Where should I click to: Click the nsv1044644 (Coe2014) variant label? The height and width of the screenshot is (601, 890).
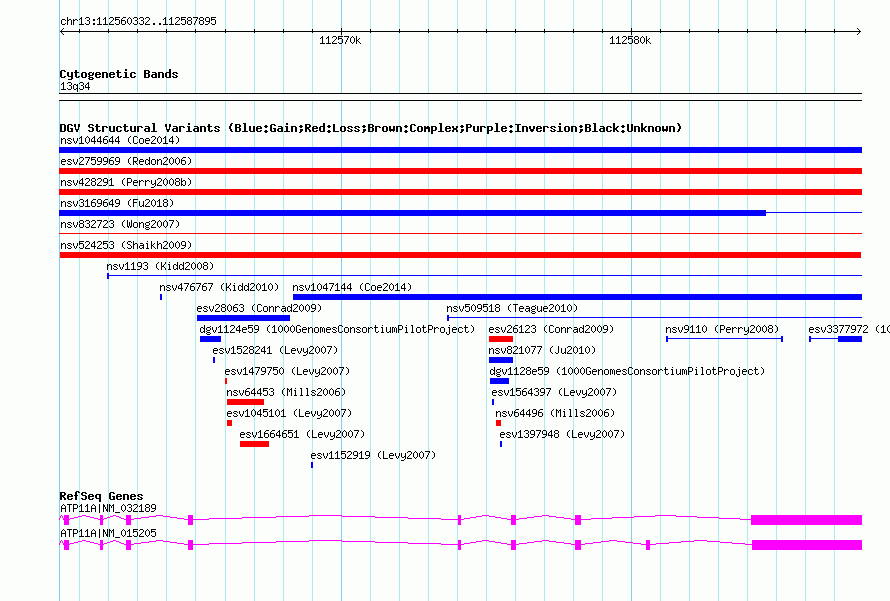[120, 140]
